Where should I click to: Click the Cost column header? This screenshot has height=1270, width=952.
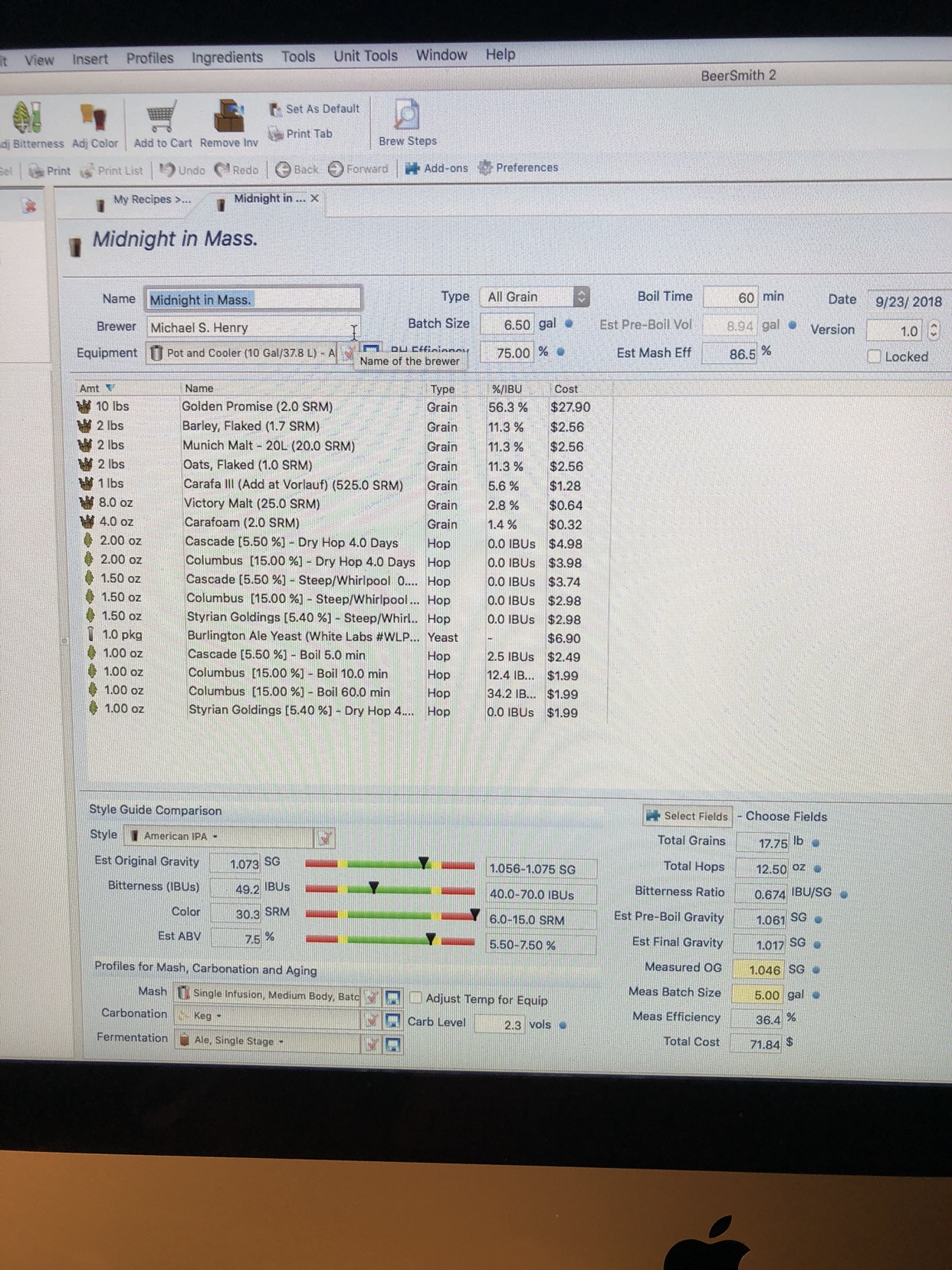566,389
